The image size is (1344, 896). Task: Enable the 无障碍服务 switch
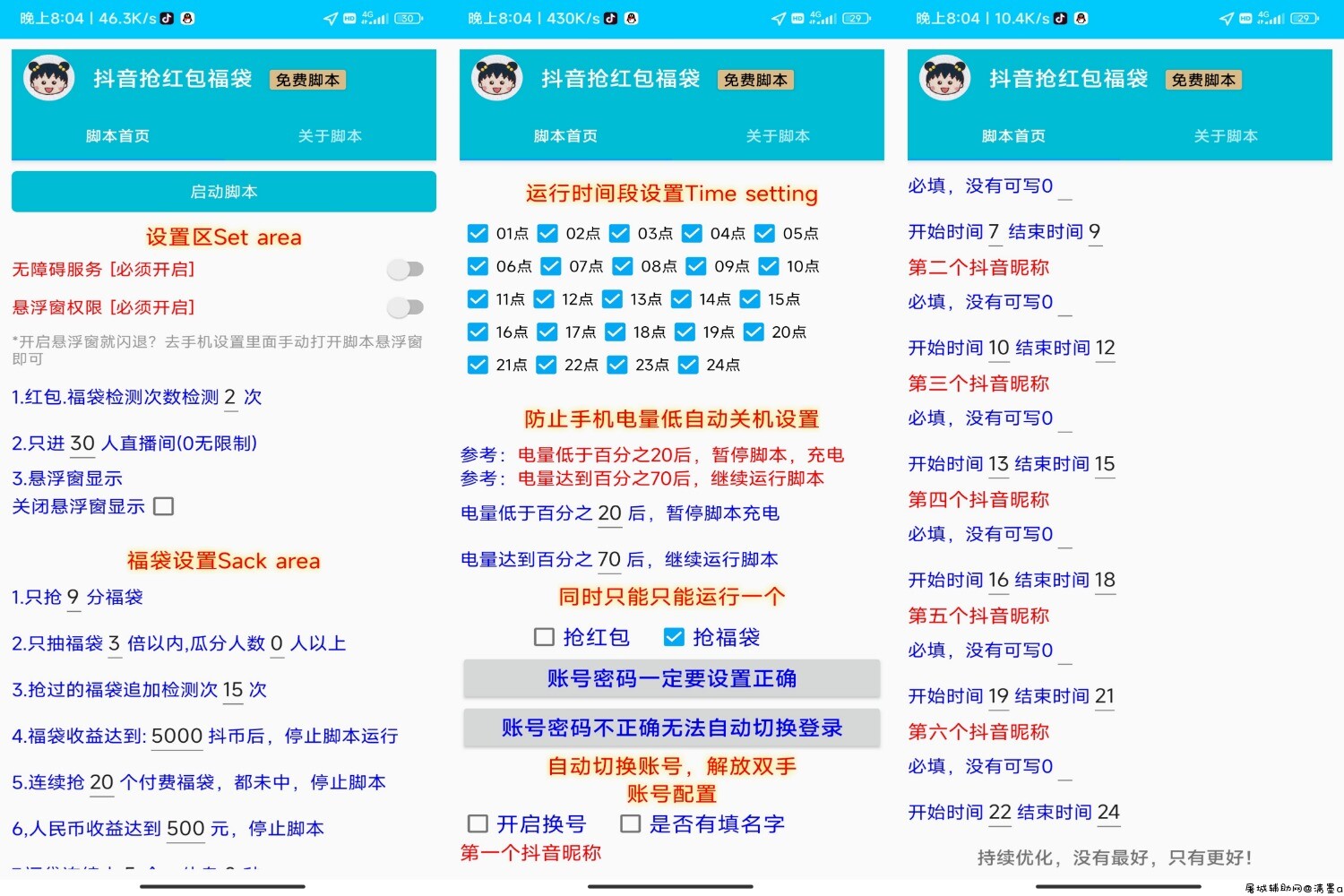coord(405,269)
